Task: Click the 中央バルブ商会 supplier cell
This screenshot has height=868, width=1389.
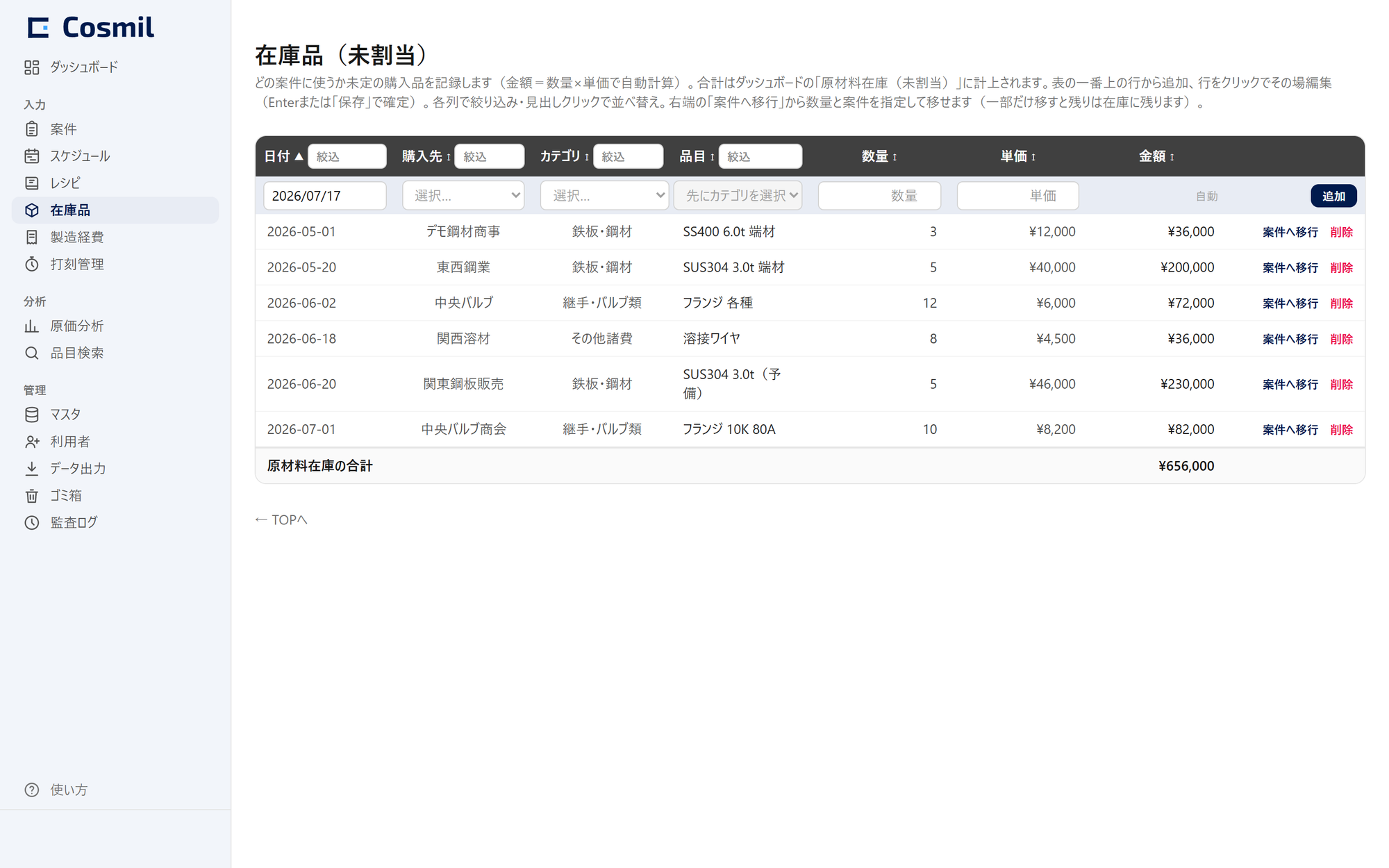Action: pos(463,429)
